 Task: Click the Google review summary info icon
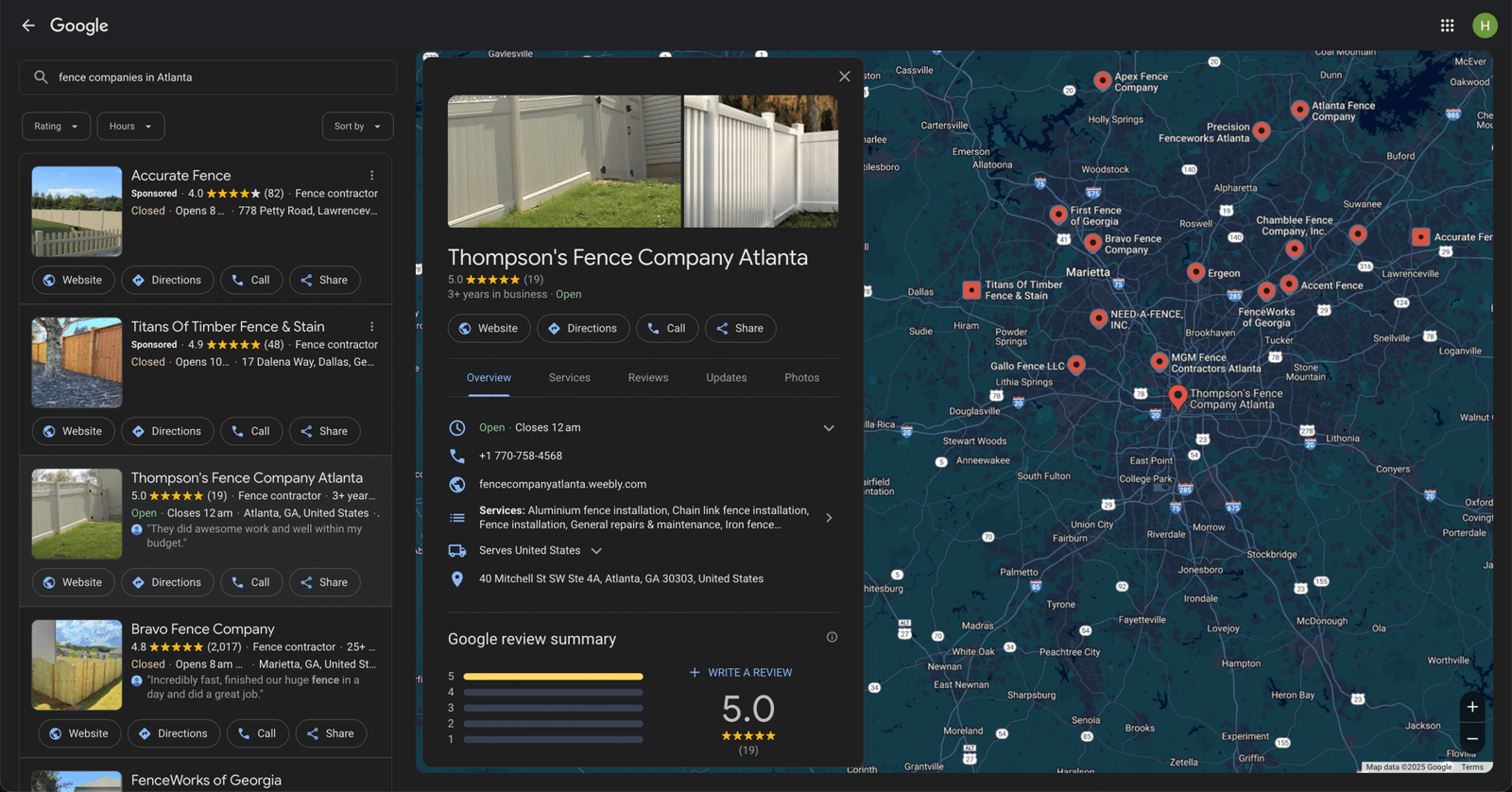tap(832, 637)
